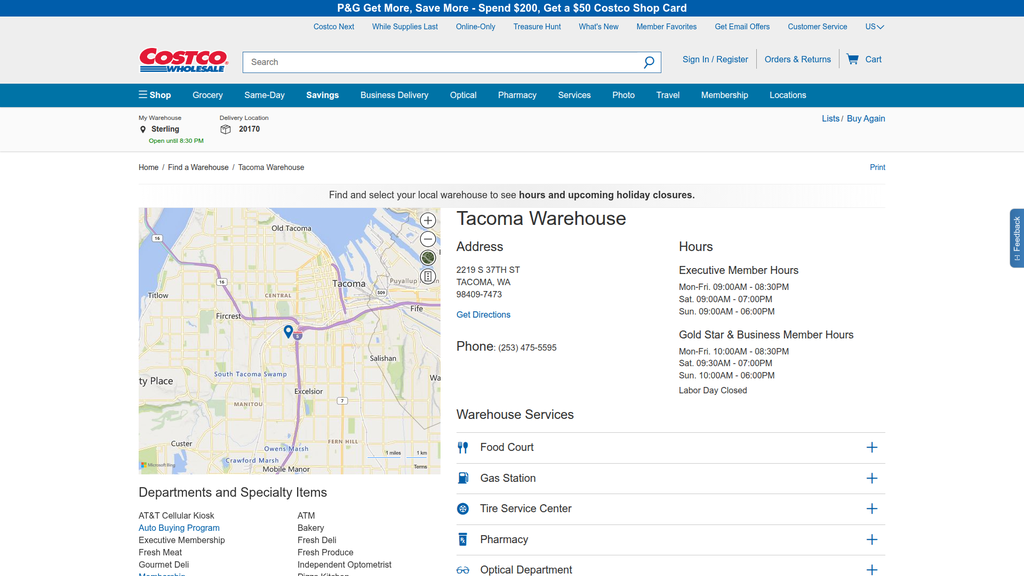
Task: Open the shopping cart icon
Action: tap(852, 59)
